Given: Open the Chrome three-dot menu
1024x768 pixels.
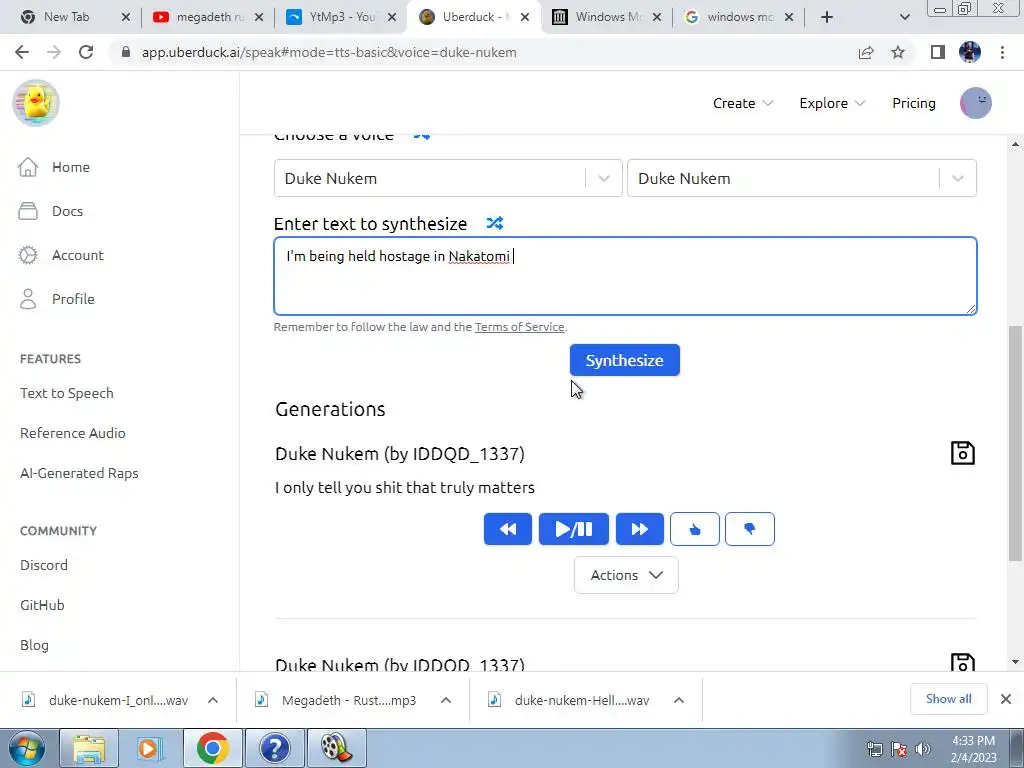Looking at the screenshot, I should (x=1002, y=52).
